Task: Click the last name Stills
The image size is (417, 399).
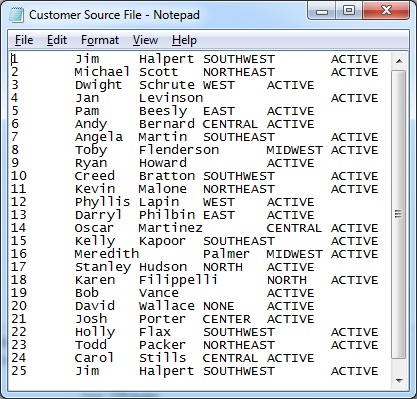Action: [x=162, y=358]
